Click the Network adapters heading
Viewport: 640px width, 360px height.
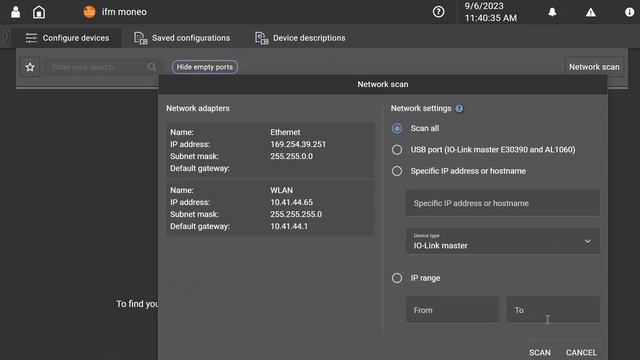coord(198,109)
